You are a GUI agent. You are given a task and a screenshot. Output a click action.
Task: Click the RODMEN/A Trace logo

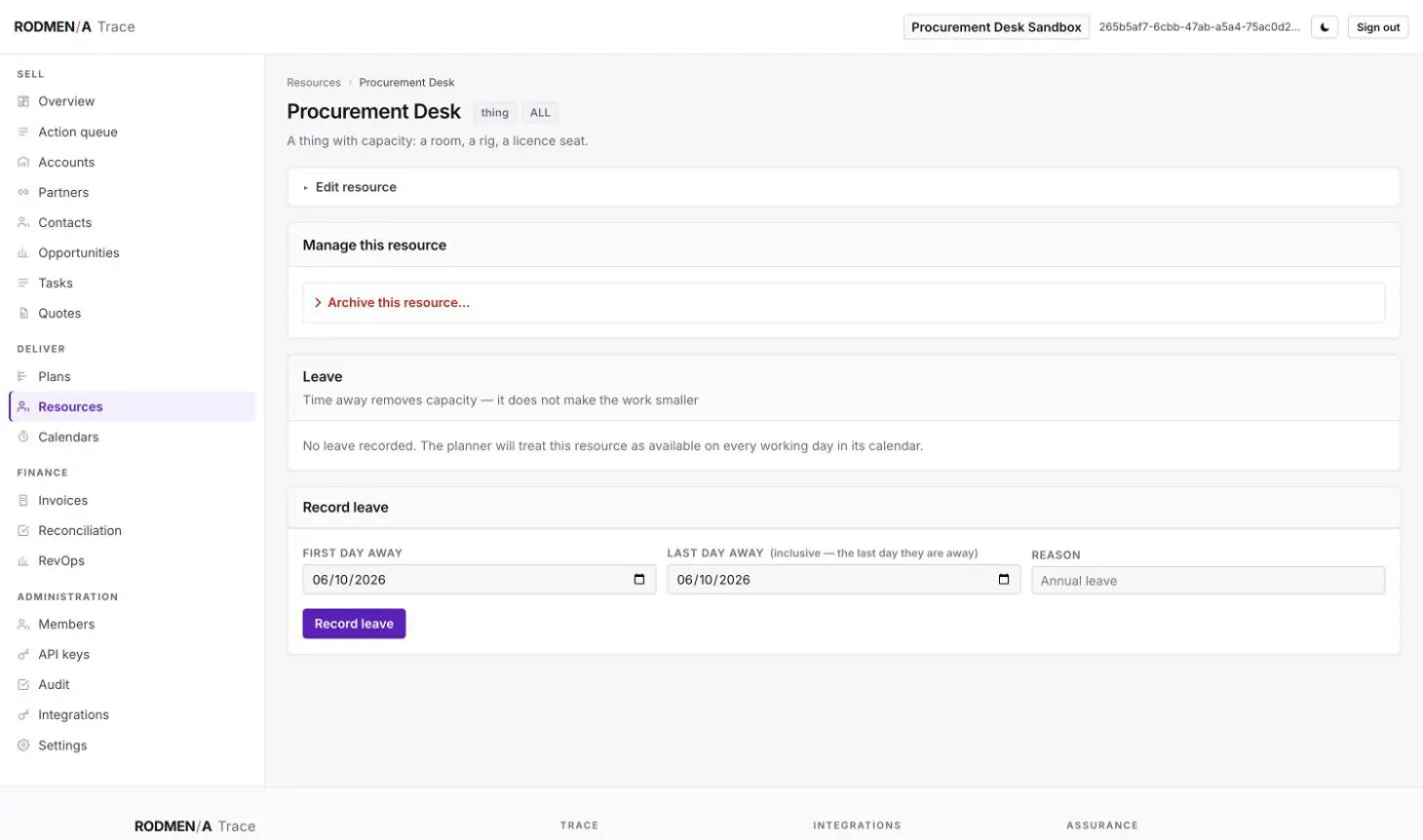[x=74, y=26]
